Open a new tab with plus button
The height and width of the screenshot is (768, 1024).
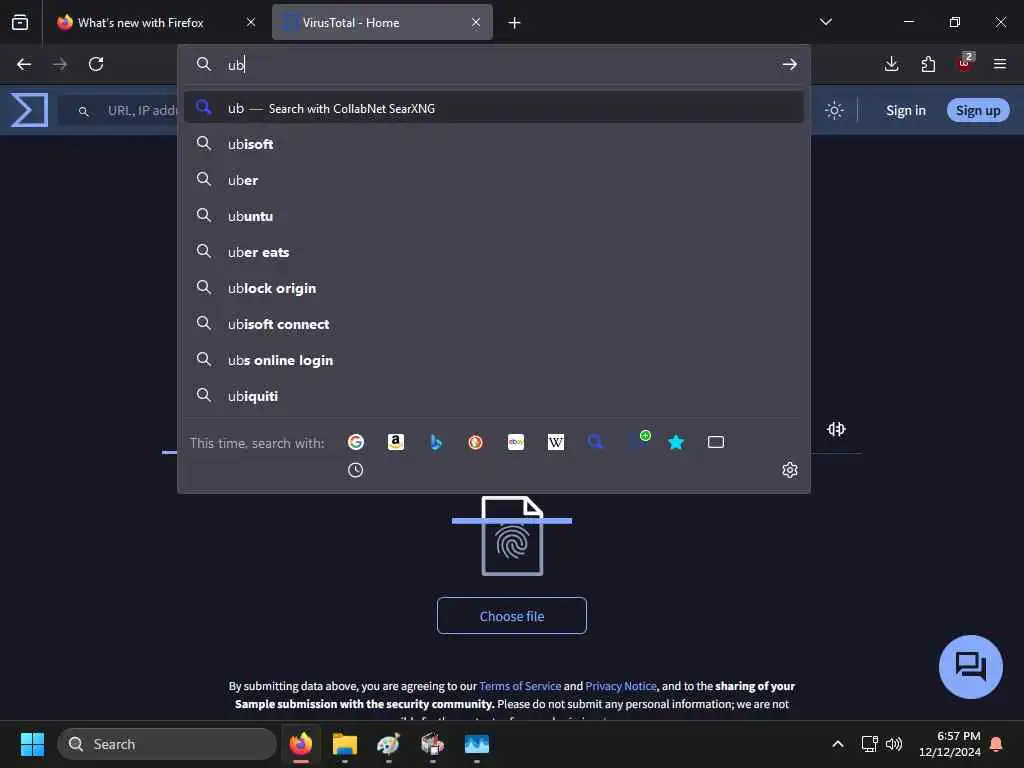[515, 23]
